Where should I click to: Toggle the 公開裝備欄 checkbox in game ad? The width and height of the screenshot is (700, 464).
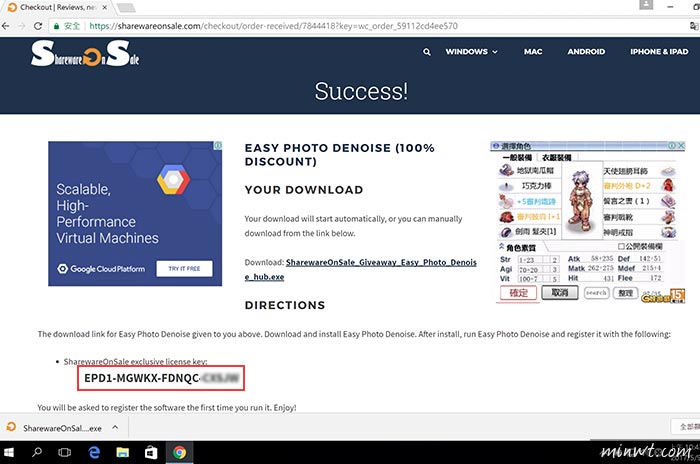(621, 246)
